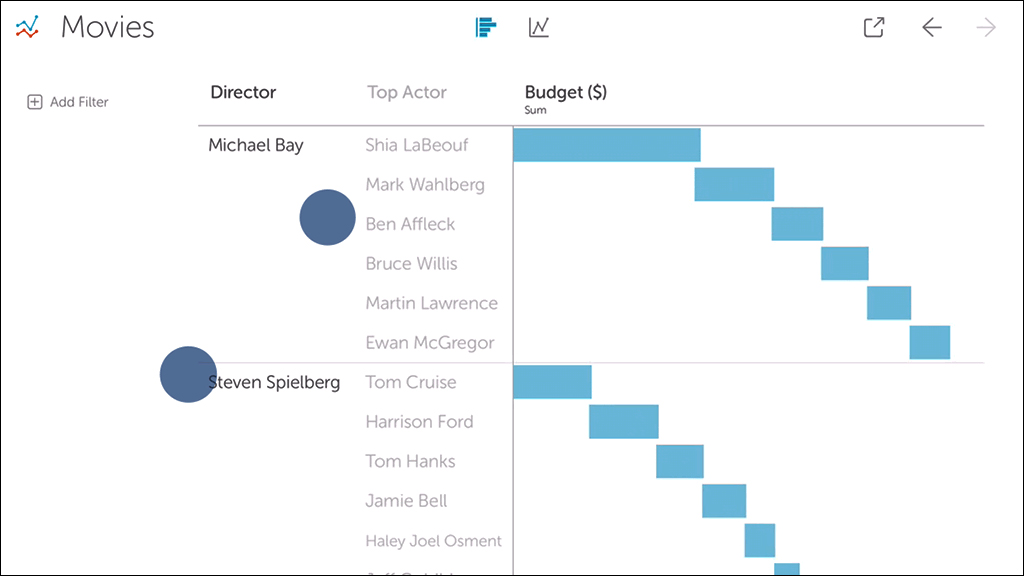
Task: Click the plus icon beside Add Filter
Action: tap(35, 102)
